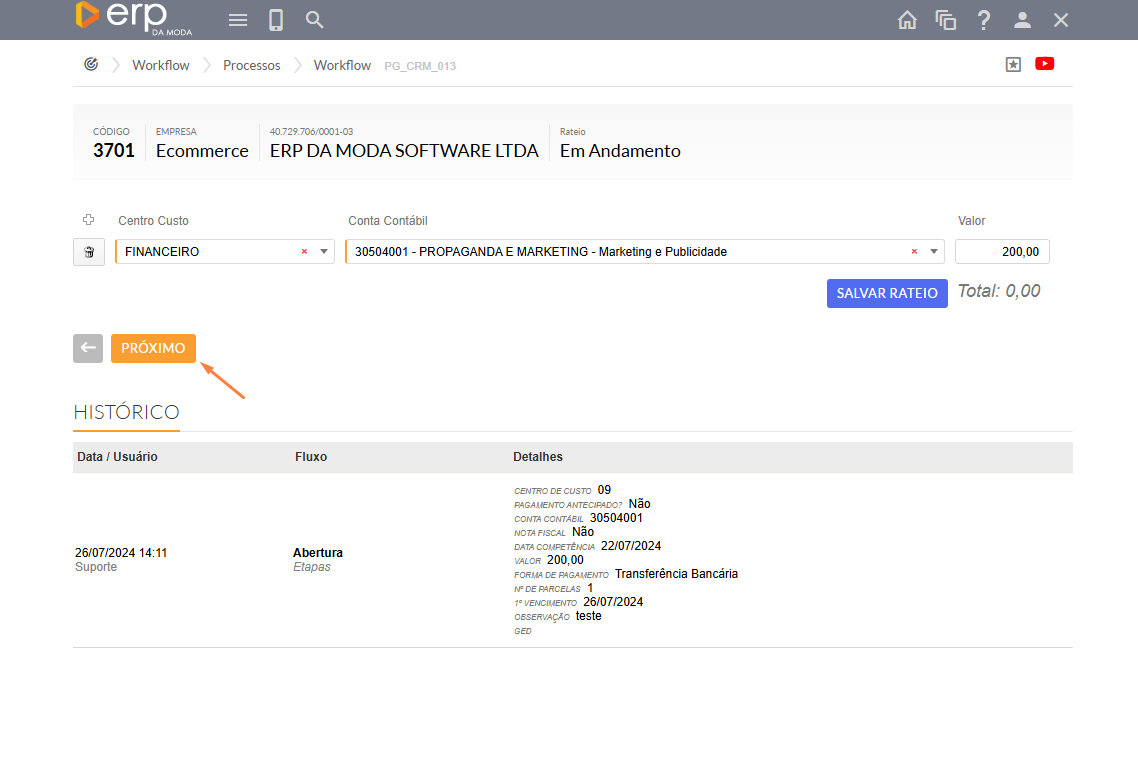
Task: Clear the Conta Contábil selection
Action: [914, 252]
